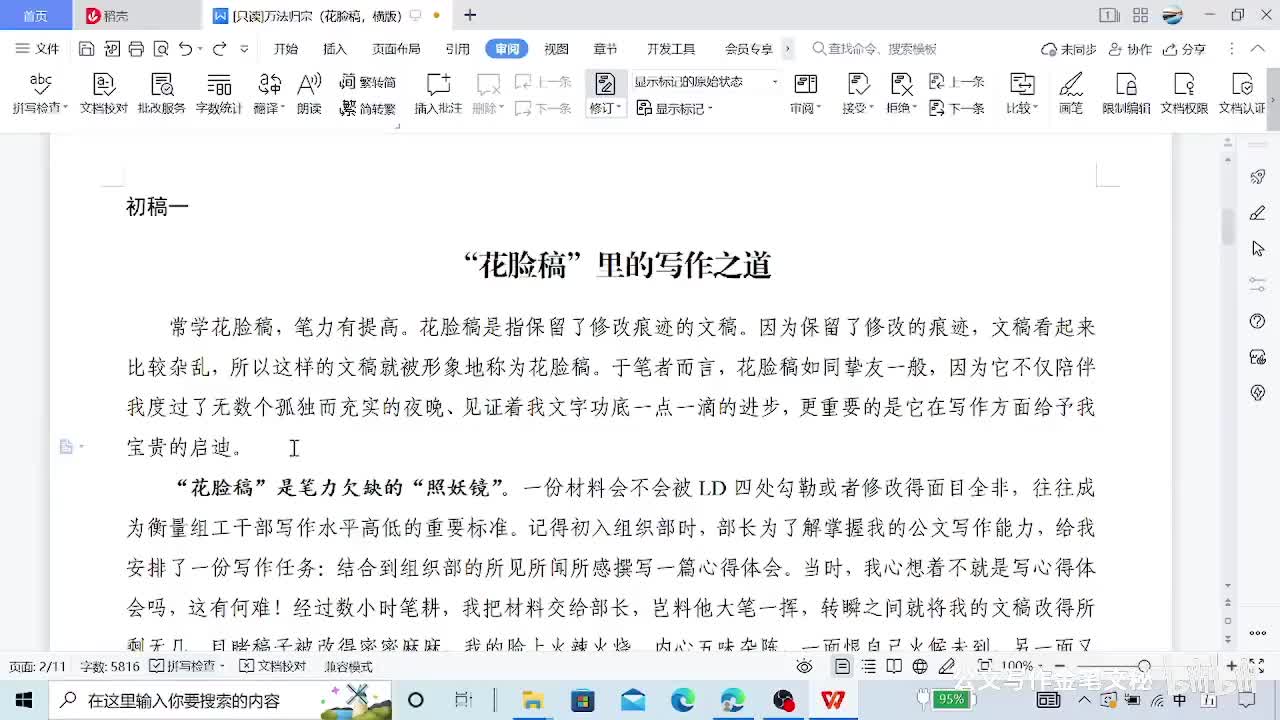Open the 翻译 translate tool

(x=268, y=94)
